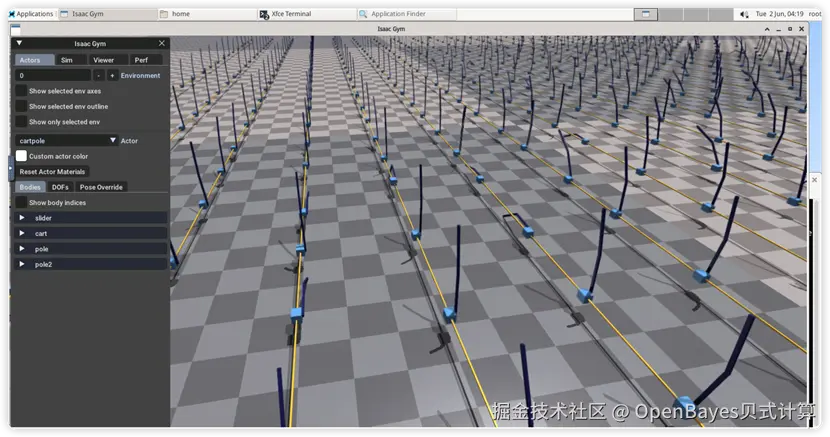The height and width of the screenshot is (437, 830).
Task: Click the panel collapse handle on left edge
Action: tap(10, 170)
